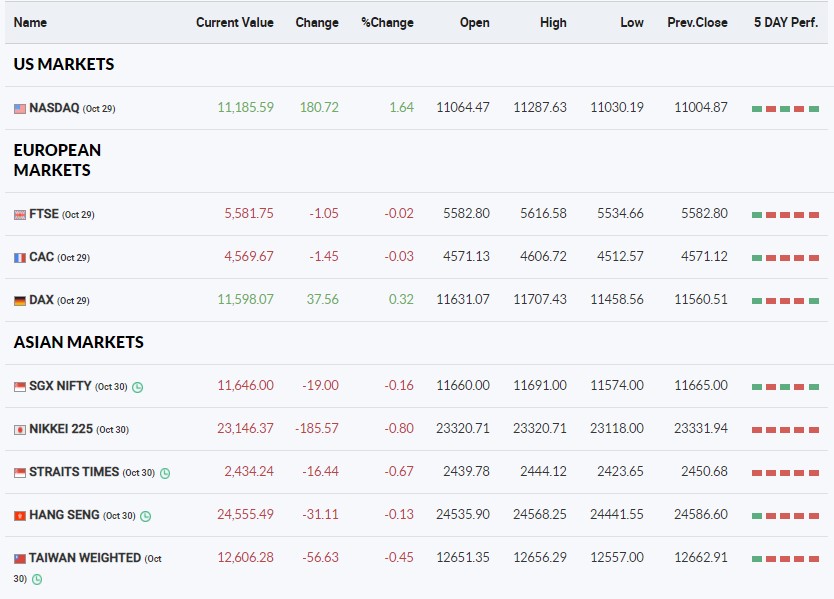Click the flag icon beside STRAITS TIMES
Image resolution: width=834 pixels, height=599 pixels.
pos(20,473)
